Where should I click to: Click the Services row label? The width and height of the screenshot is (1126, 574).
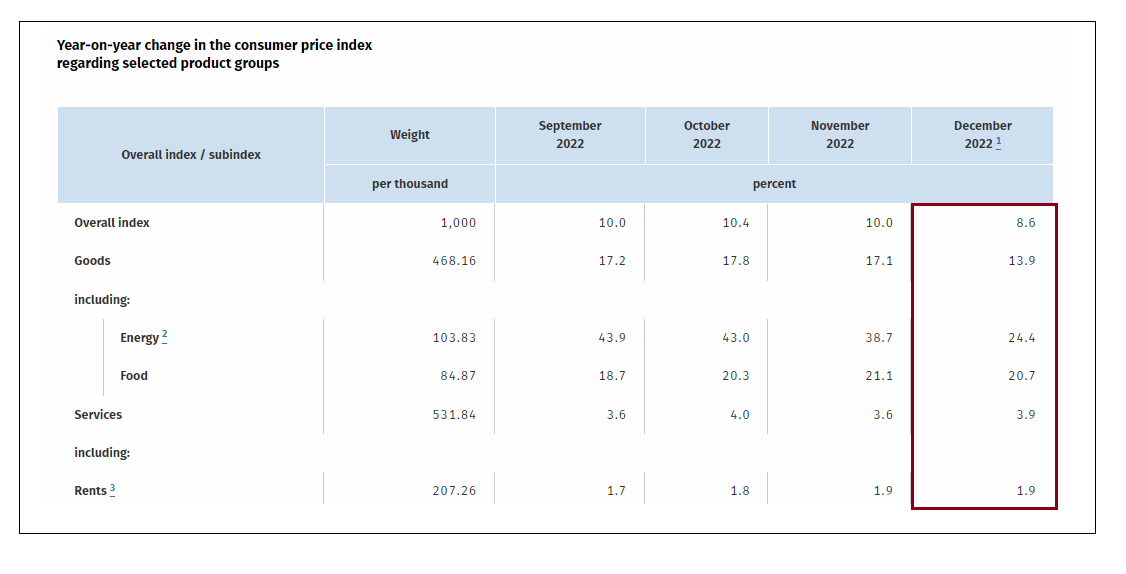click(x=98, y=415)
